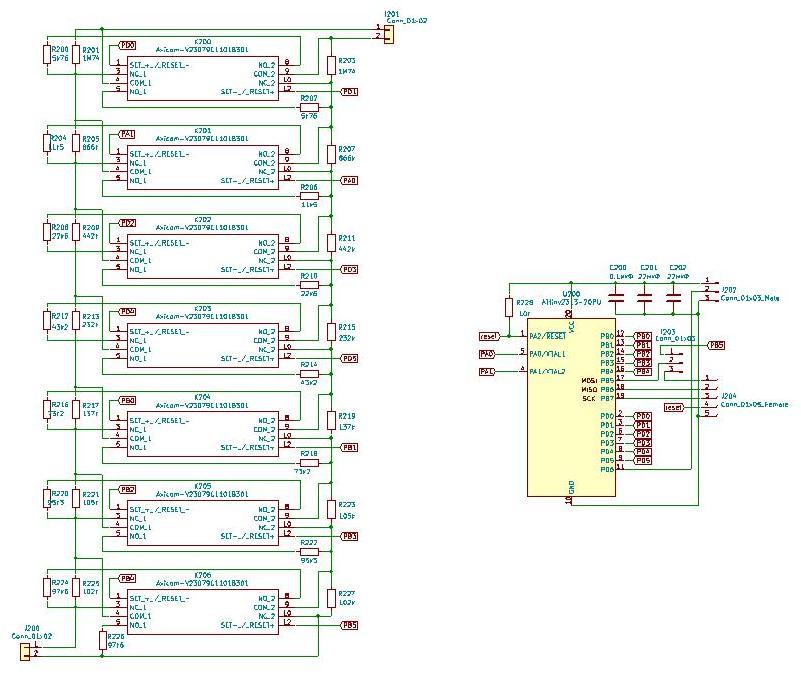This screenshot has height=681, width=801.
Task: Click the PA0 net label beside the XTAL1 pin
Action: click(x=487, y=354)
